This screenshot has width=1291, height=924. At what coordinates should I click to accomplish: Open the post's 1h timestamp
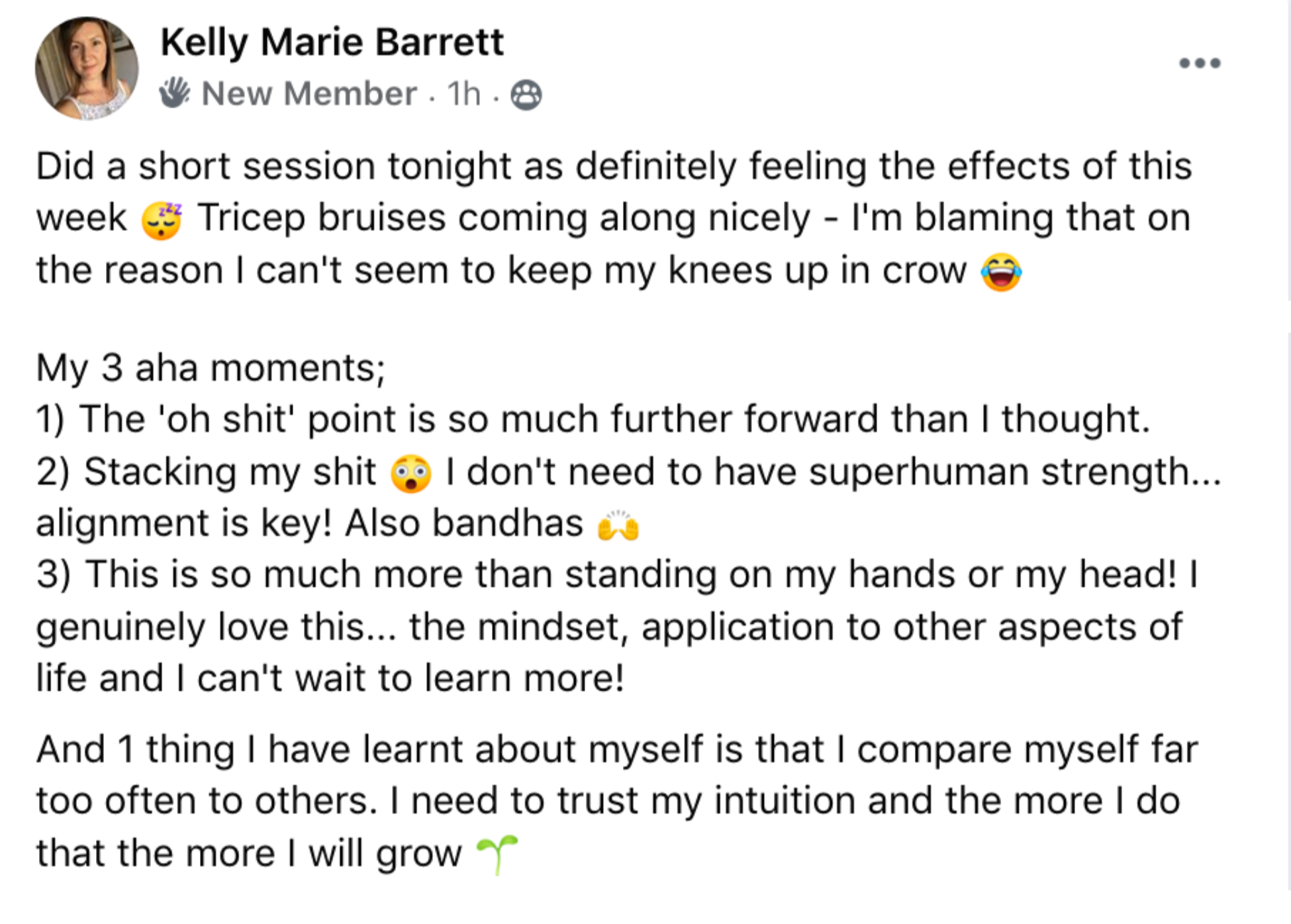coord(463,93)
